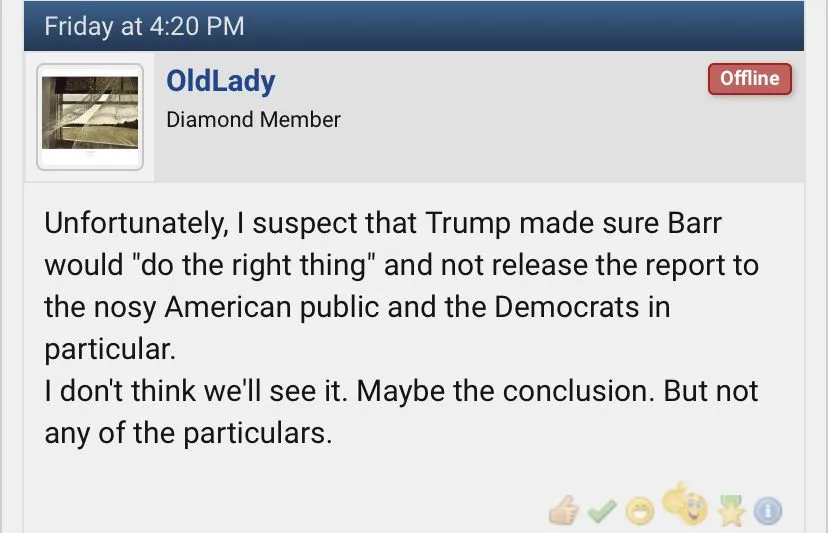Screen dimensions: 828x533
Task: Open the OldLady username profile link
Action: 220,82
